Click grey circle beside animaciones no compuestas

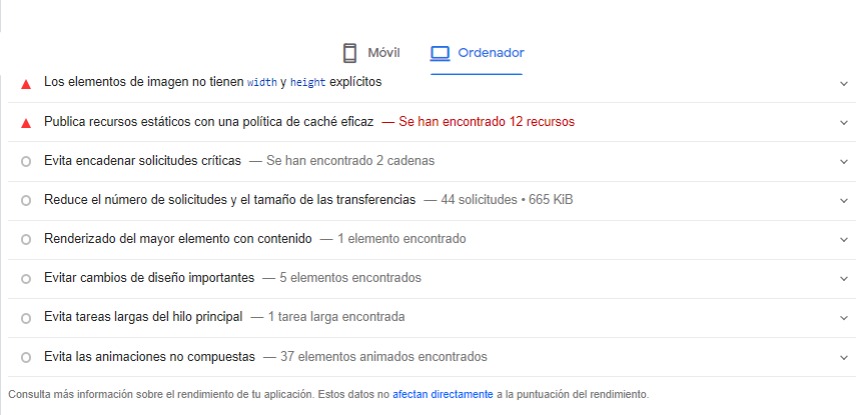coord(26,357)
